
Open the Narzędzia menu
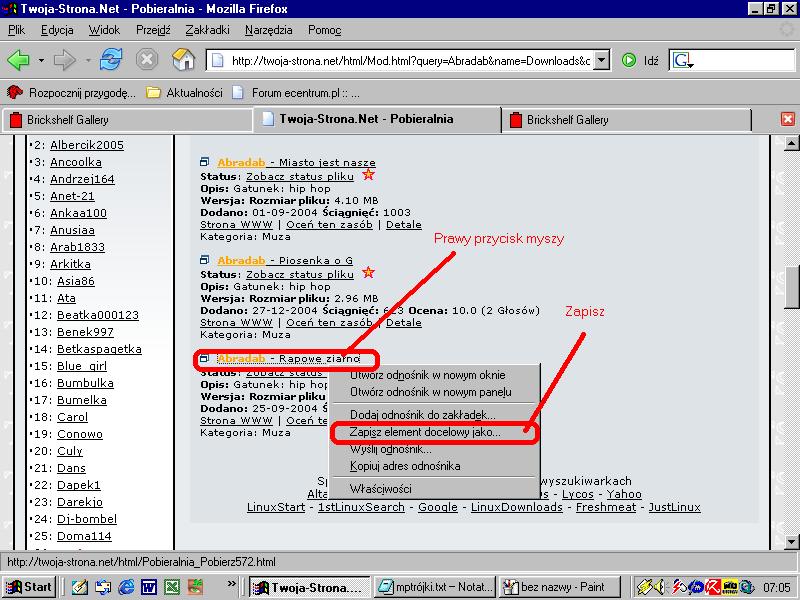click(269, 30)
